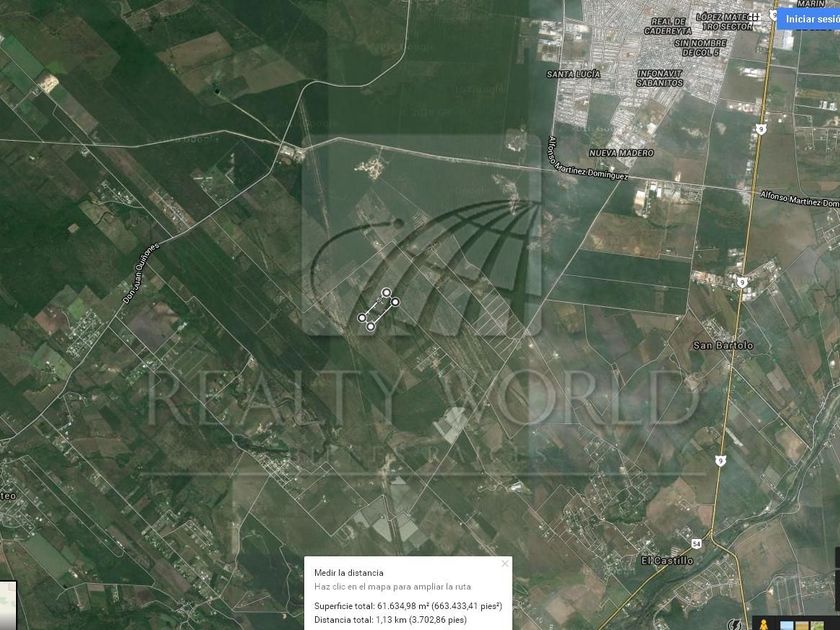The width and height of the screenshot is (840, 630).
Task: Select the Nueva Madero neighborhood label
Action: 621,153
